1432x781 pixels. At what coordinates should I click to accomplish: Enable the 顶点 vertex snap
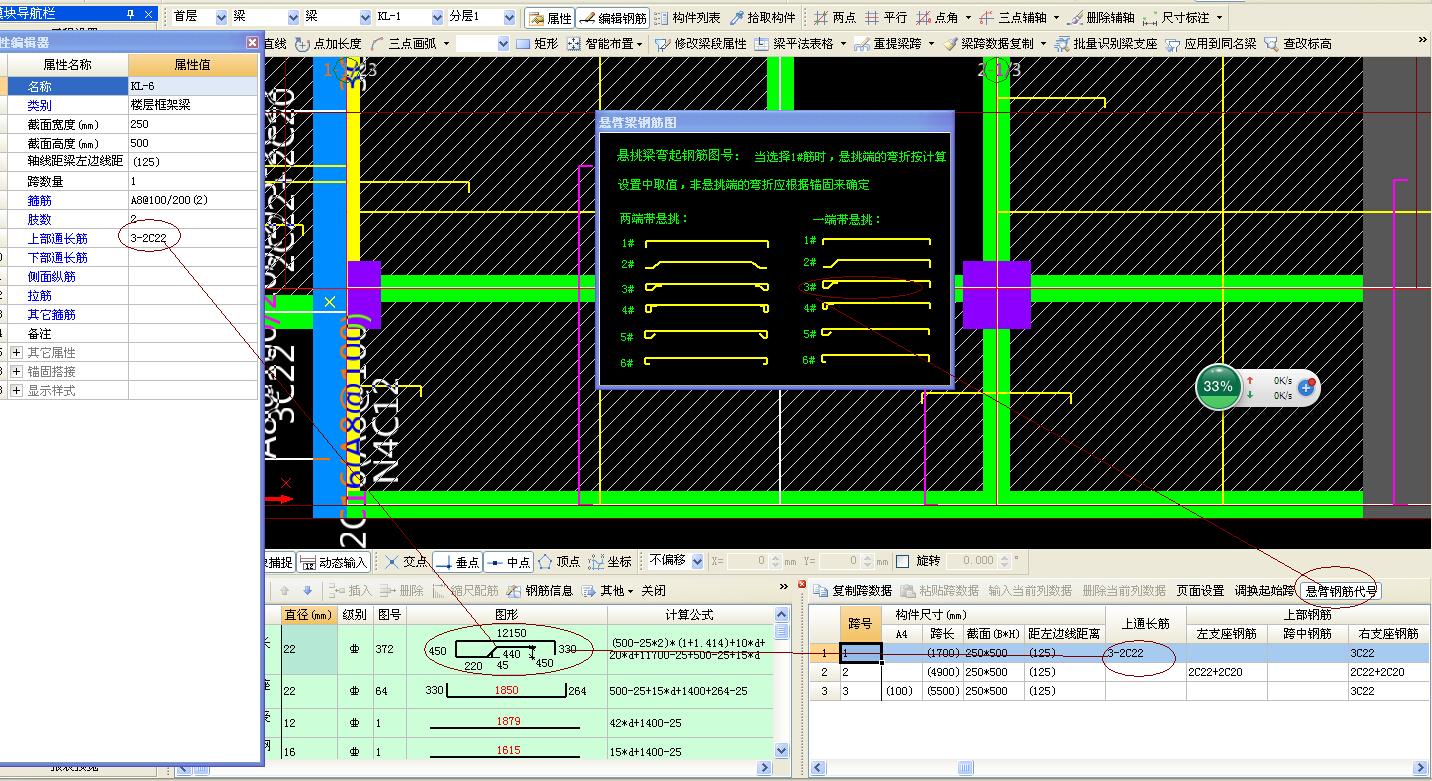pos(558,562)
